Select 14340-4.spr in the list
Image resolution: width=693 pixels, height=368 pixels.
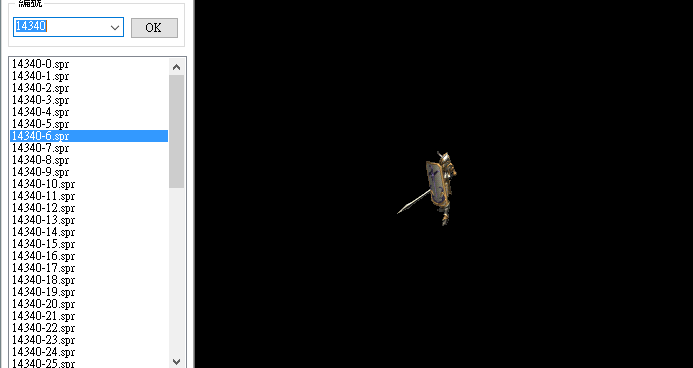pyautogui.click(x=89, y=112)
